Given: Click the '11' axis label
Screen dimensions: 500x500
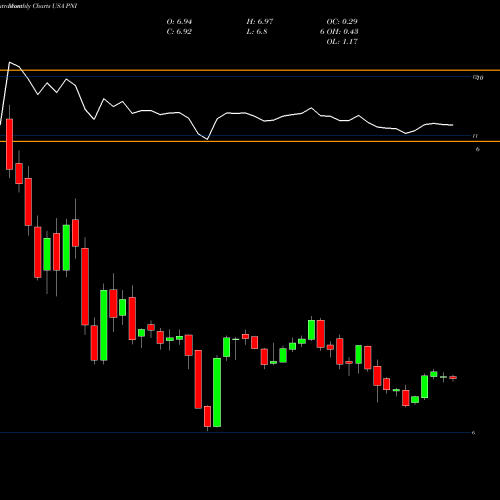Looking at the screenshot, I should [475, 136].
